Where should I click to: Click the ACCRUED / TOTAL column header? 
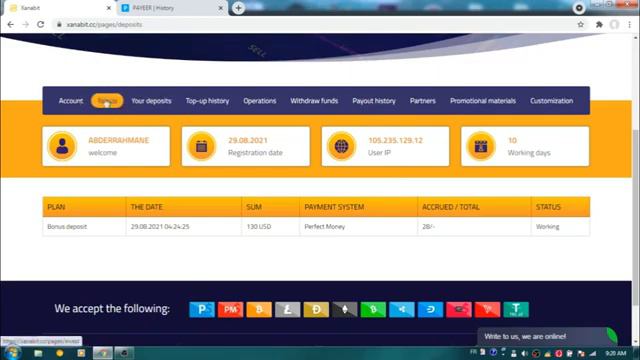(x=474, y=207)
